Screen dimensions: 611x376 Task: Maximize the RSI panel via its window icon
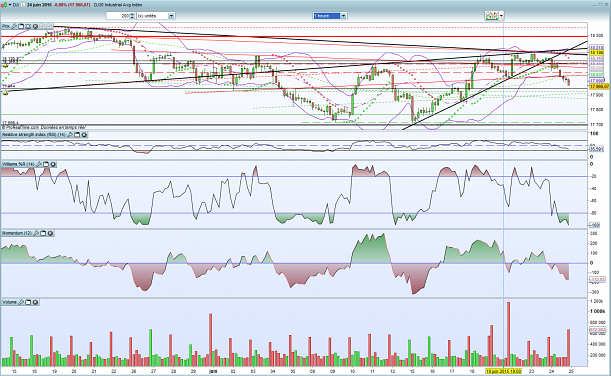point(77,134)
